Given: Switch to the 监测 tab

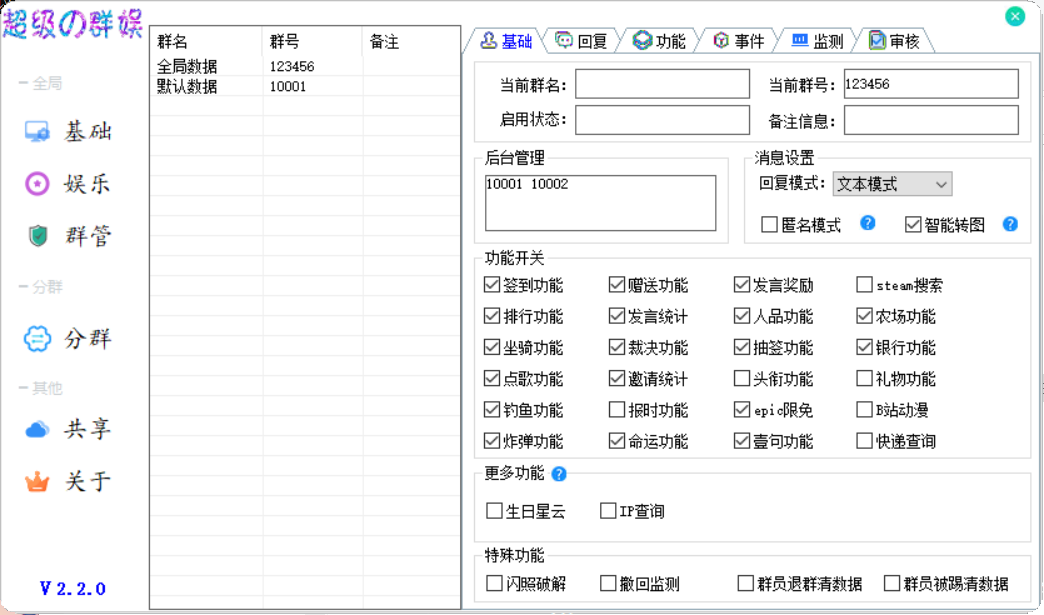Looking at the screenshot, I should [x=818, y=41].
